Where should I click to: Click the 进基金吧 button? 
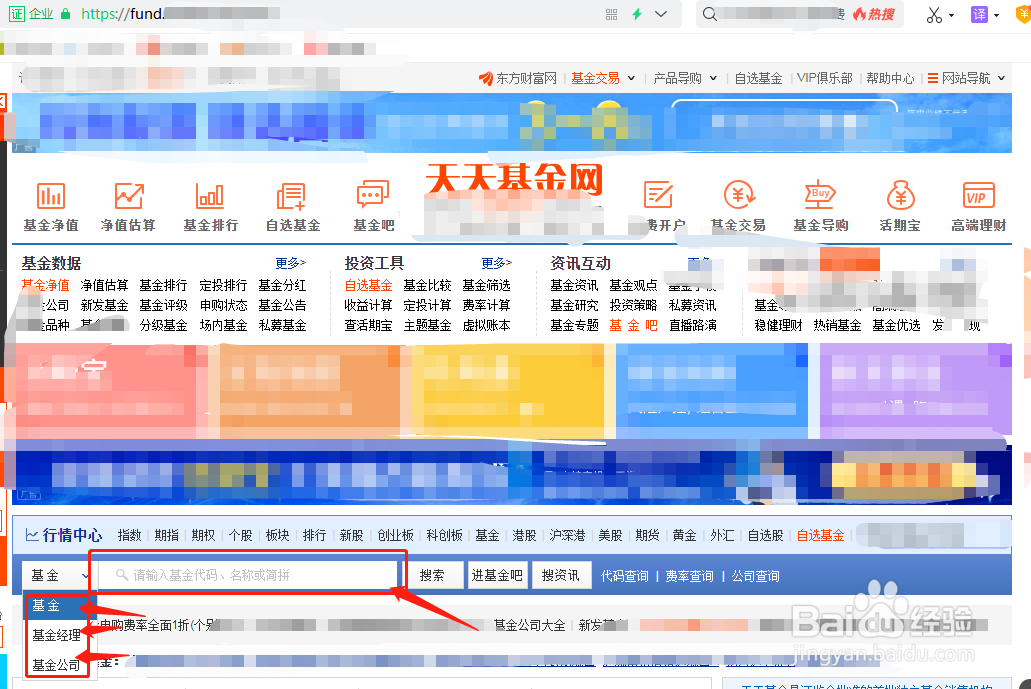click(497, 575)
